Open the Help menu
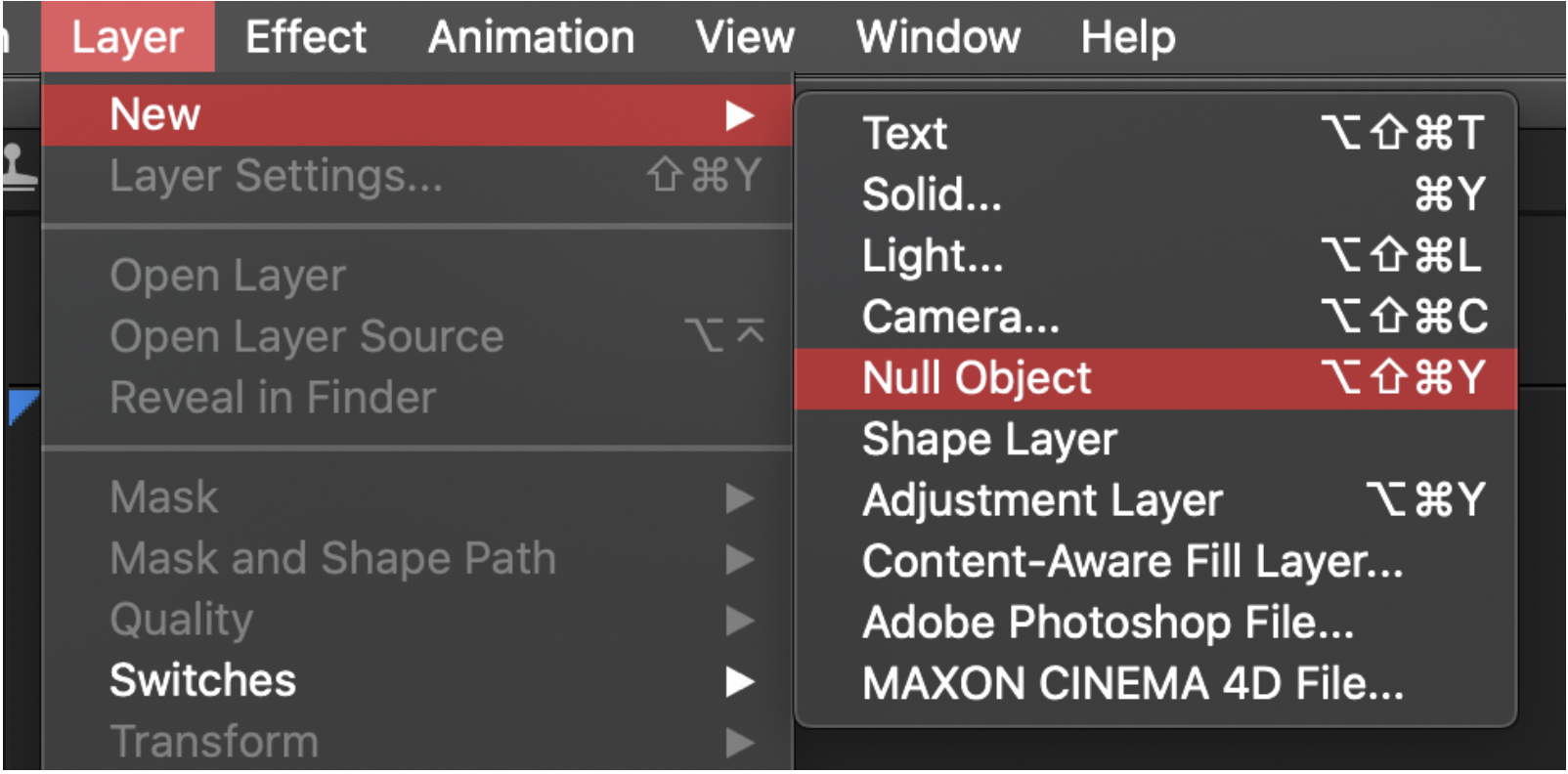Image resolution: width=1568 pixels, height=774 pixels. pyautogui.click(x=1127, y=37)
